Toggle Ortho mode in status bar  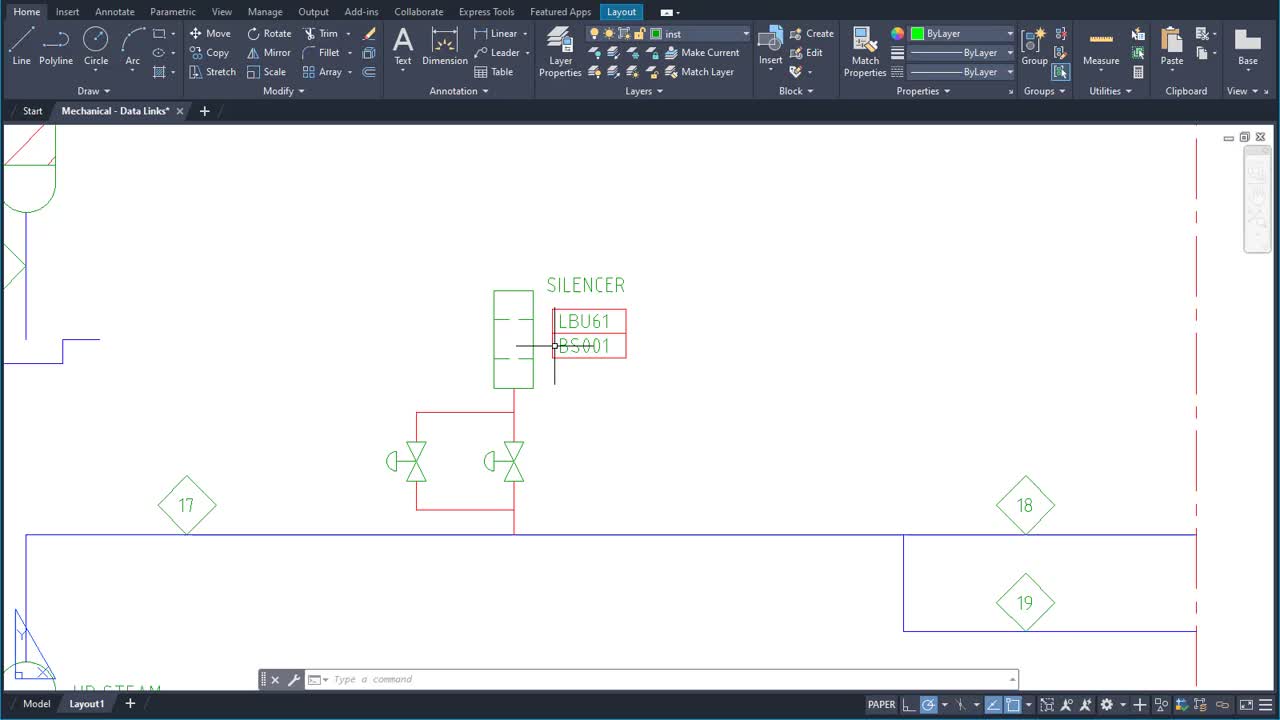click(x=908, y=705)
